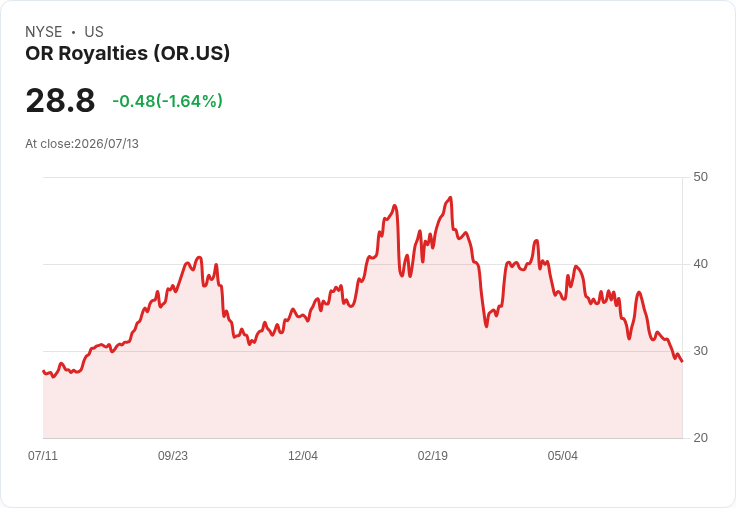The width and height of the screenshot is (736, 508).
Task: Click the 40 y-axis price label
Action: (700, 264)
